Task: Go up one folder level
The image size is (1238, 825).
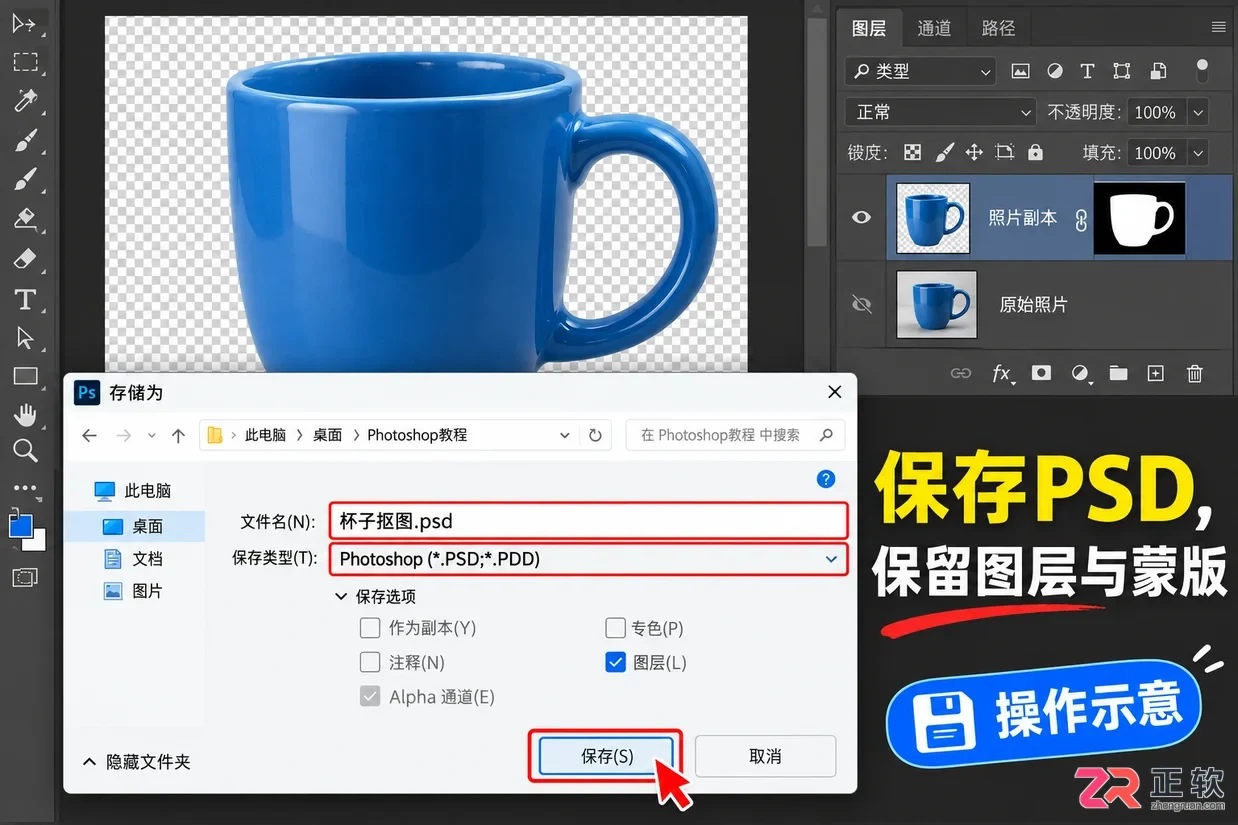Action: 178,435
